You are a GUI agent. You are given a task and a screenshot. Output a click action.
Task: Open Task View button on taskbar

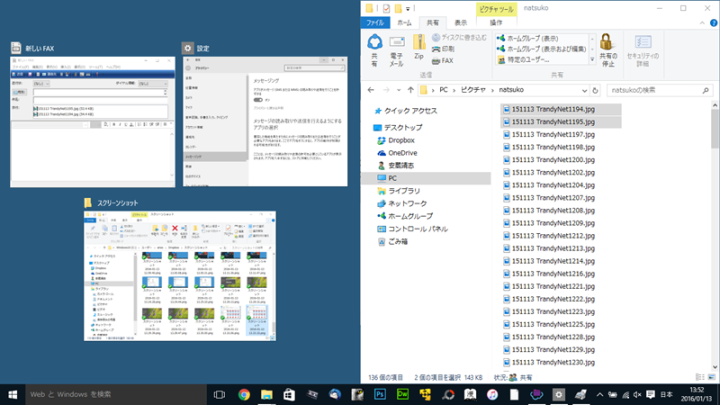(219, 394)
